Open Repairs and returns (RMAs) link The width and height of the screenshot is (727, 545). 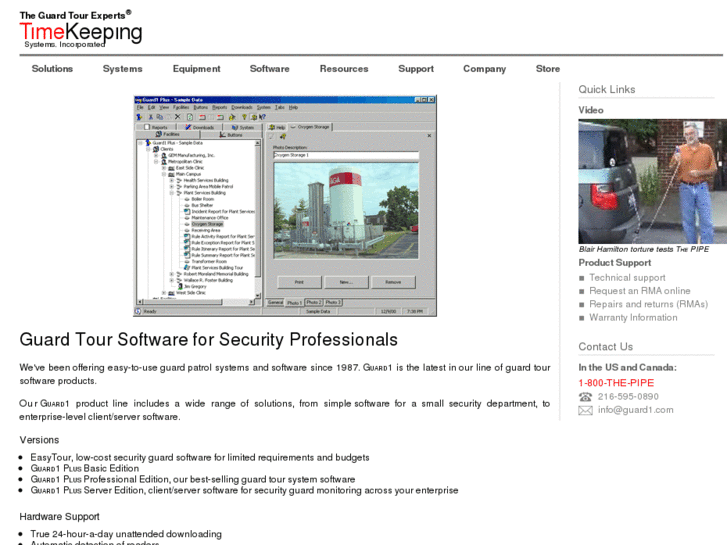(x=648, y=304)
